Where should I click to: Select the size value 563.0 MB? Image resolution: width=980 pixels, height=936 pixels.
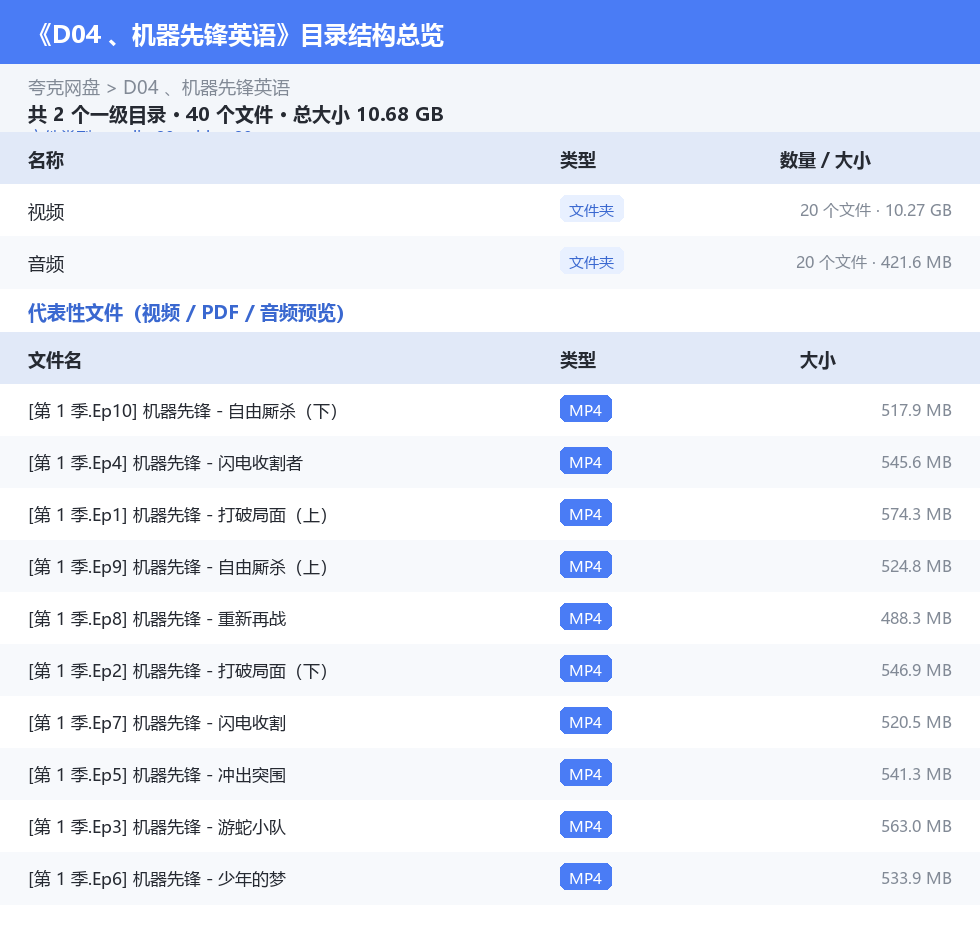point(916,825)
